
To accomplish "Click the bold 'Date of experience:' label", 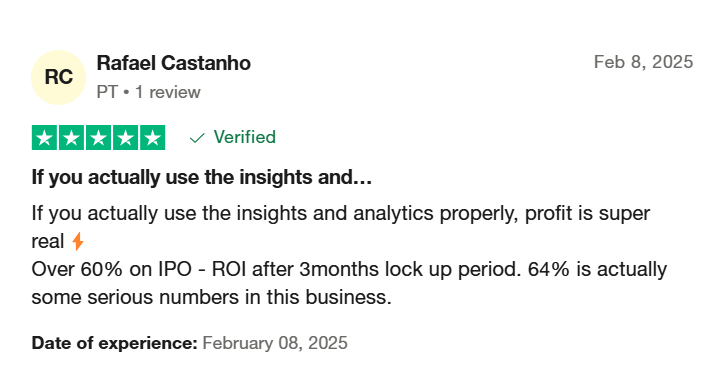I will (x=115, y=343).
